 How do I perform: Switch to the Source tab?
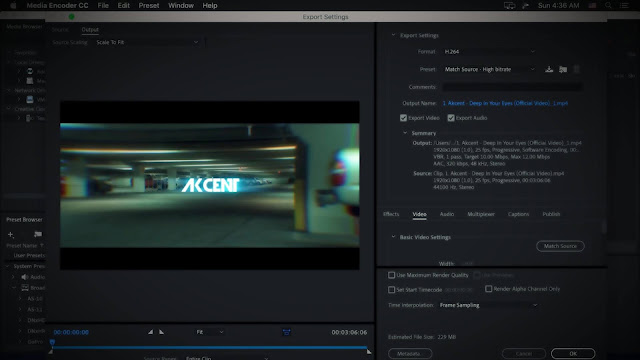[x=60, y=29]
